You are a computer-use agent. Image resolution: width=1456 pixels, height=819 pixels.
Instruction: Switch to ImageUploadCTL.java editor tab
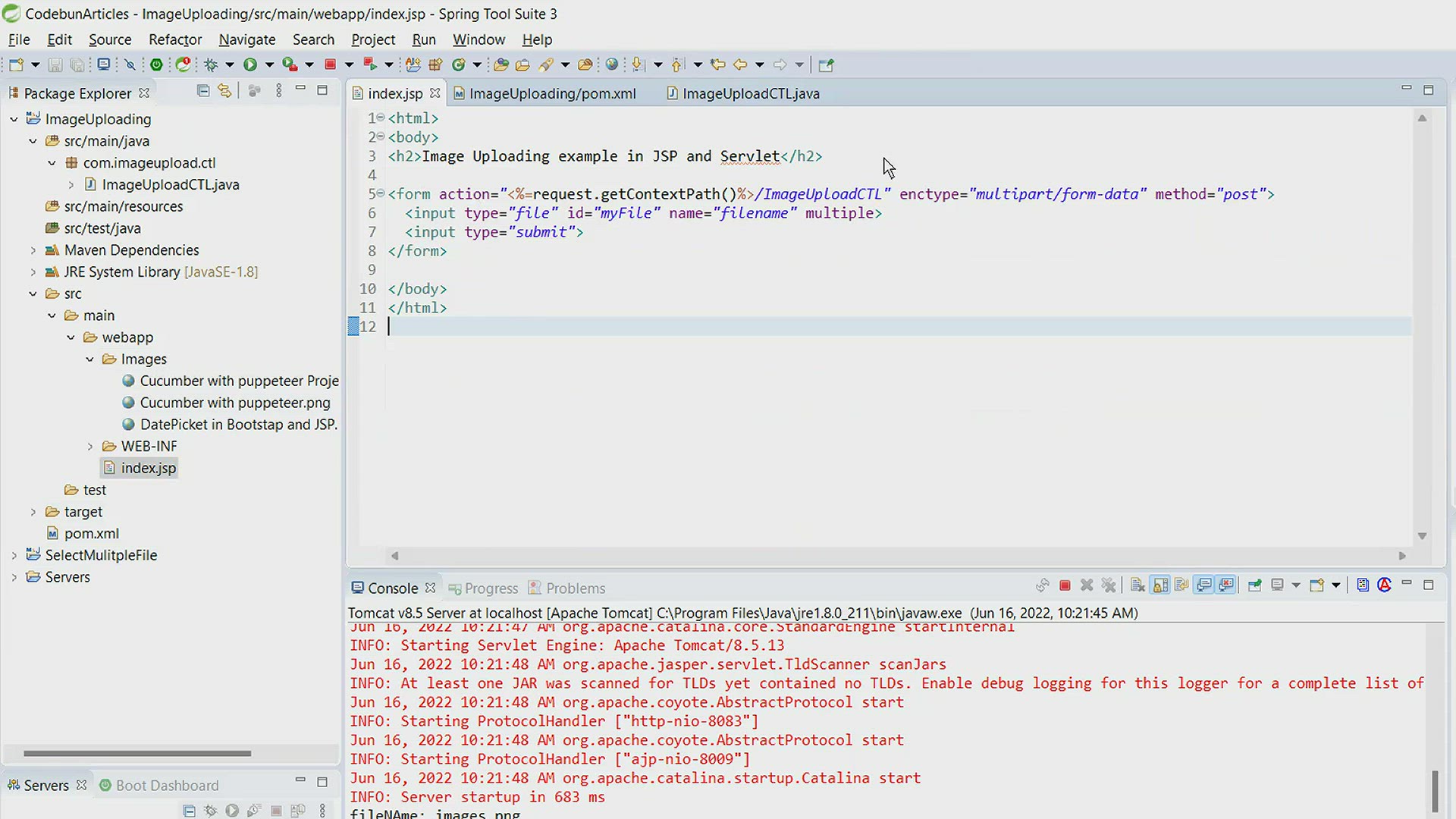(743, 93)
